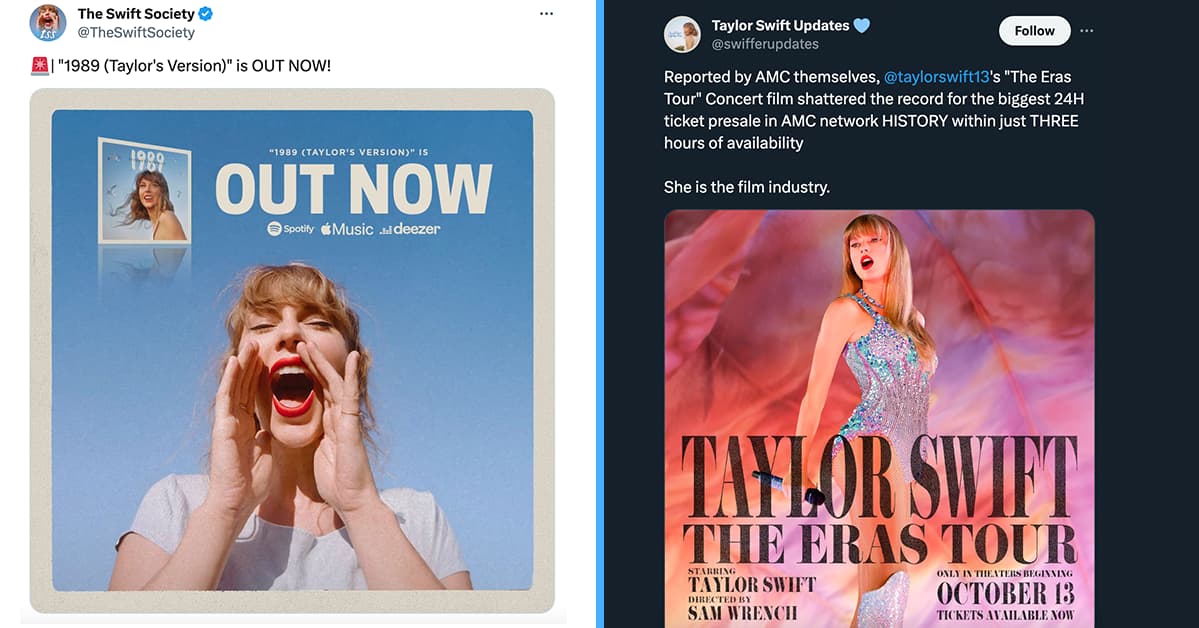Open the Taylor Swift Updates profile avatar
The height and width of the screenshot is (628, 1199).
682,33
